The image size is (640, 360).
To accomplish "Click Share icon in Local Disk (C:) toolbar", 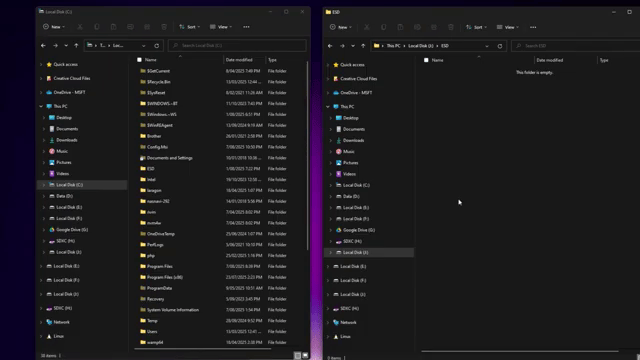I will (147, 27).
